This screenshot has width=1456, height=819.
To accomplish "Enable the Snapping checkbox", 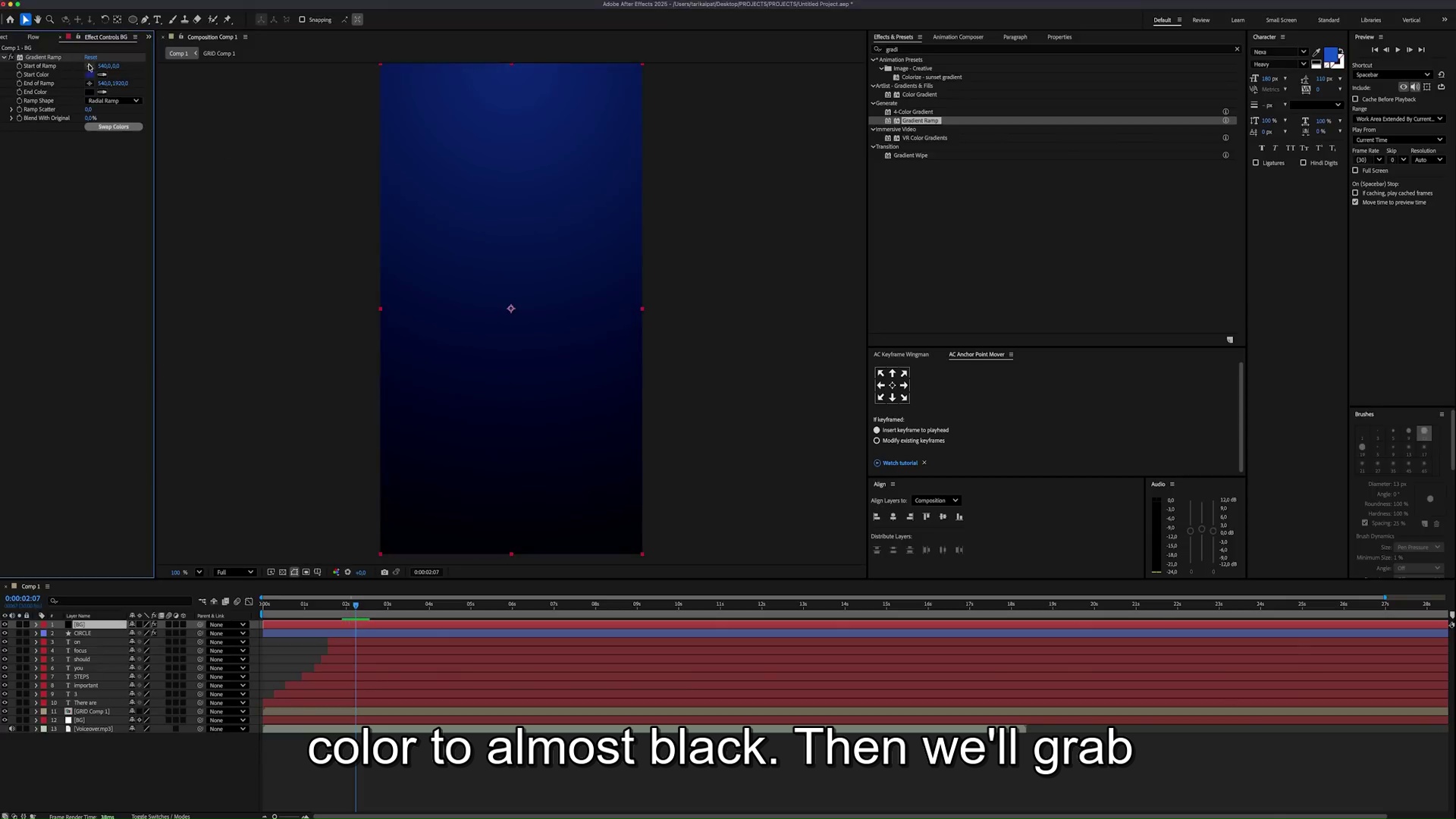I will pos(302,20).
